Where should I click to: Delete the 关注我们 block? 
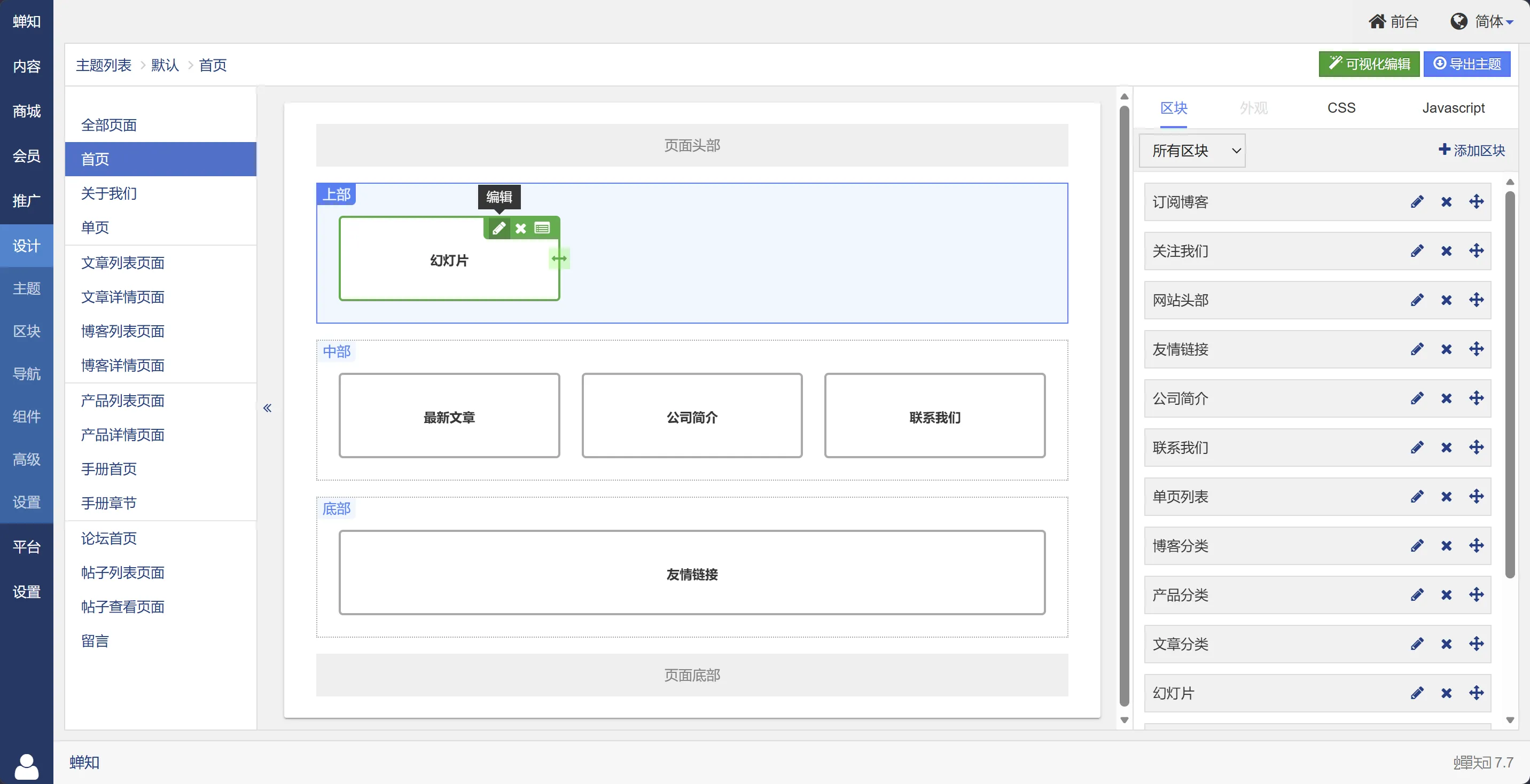[x=1447, y=251]
